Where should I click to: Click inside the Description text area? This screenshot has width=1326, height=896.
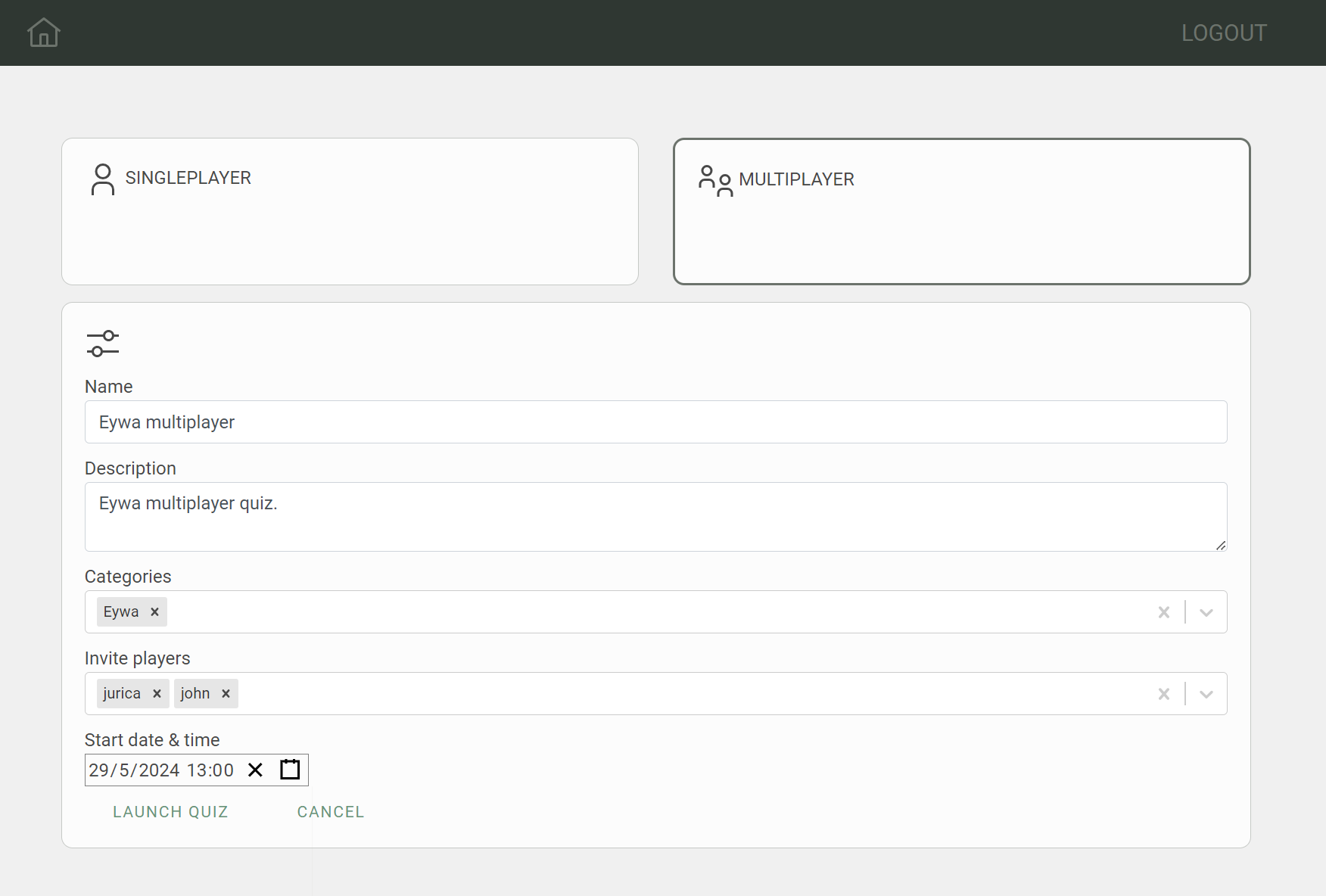pyautogui.click(x=655, y=517)
